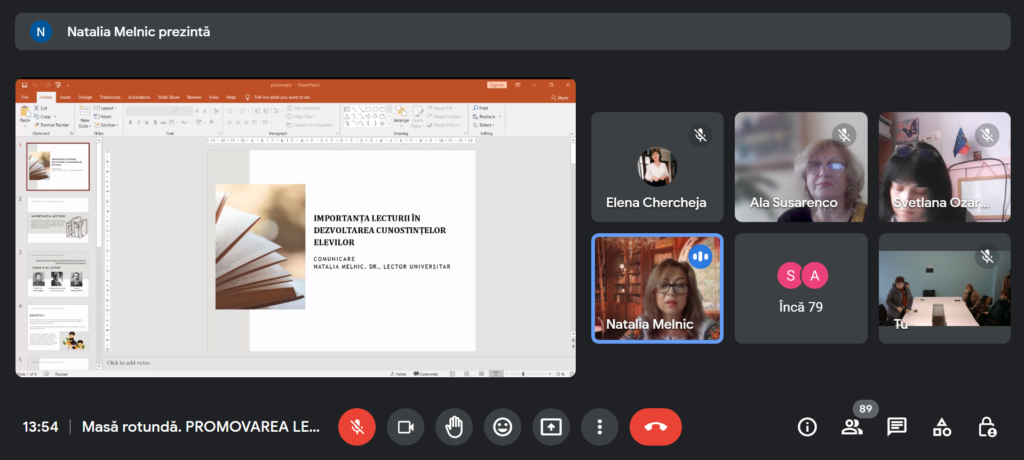Click Elena Chercheja's participant tile
This screenshot has height=460, width=1024.
point(657,166)
